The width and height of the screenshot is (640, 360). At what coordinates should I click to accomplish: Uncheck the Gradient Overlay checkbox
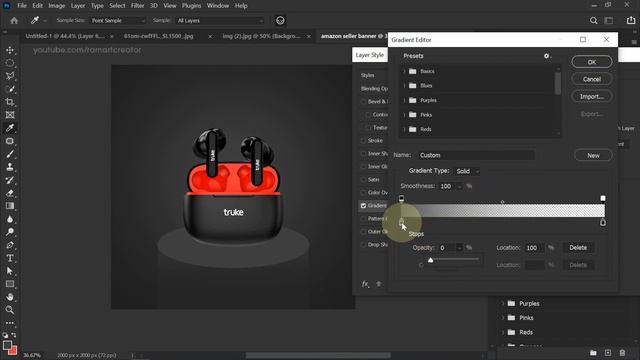363,206
